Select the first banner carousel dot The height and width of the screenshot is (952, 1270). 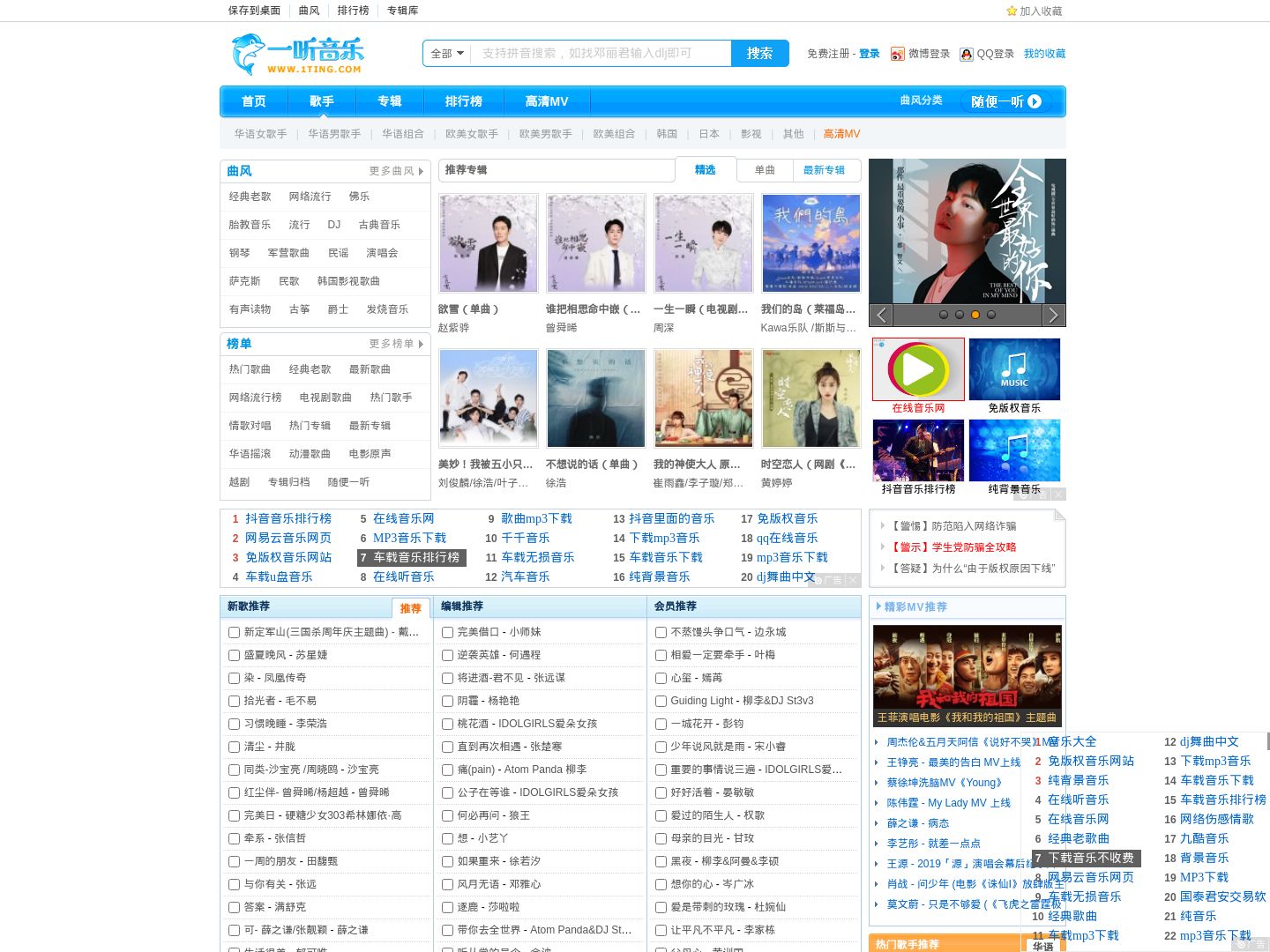[944, 315]
